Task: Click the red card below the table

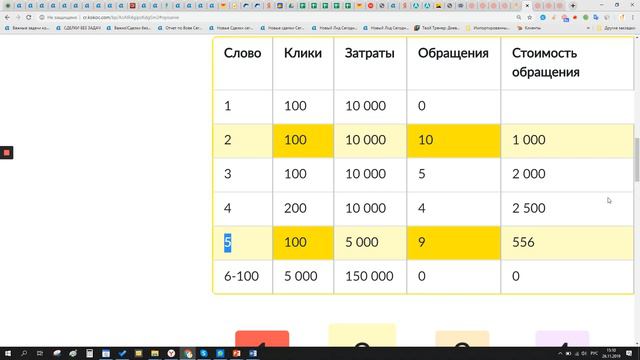Action: 262,339
